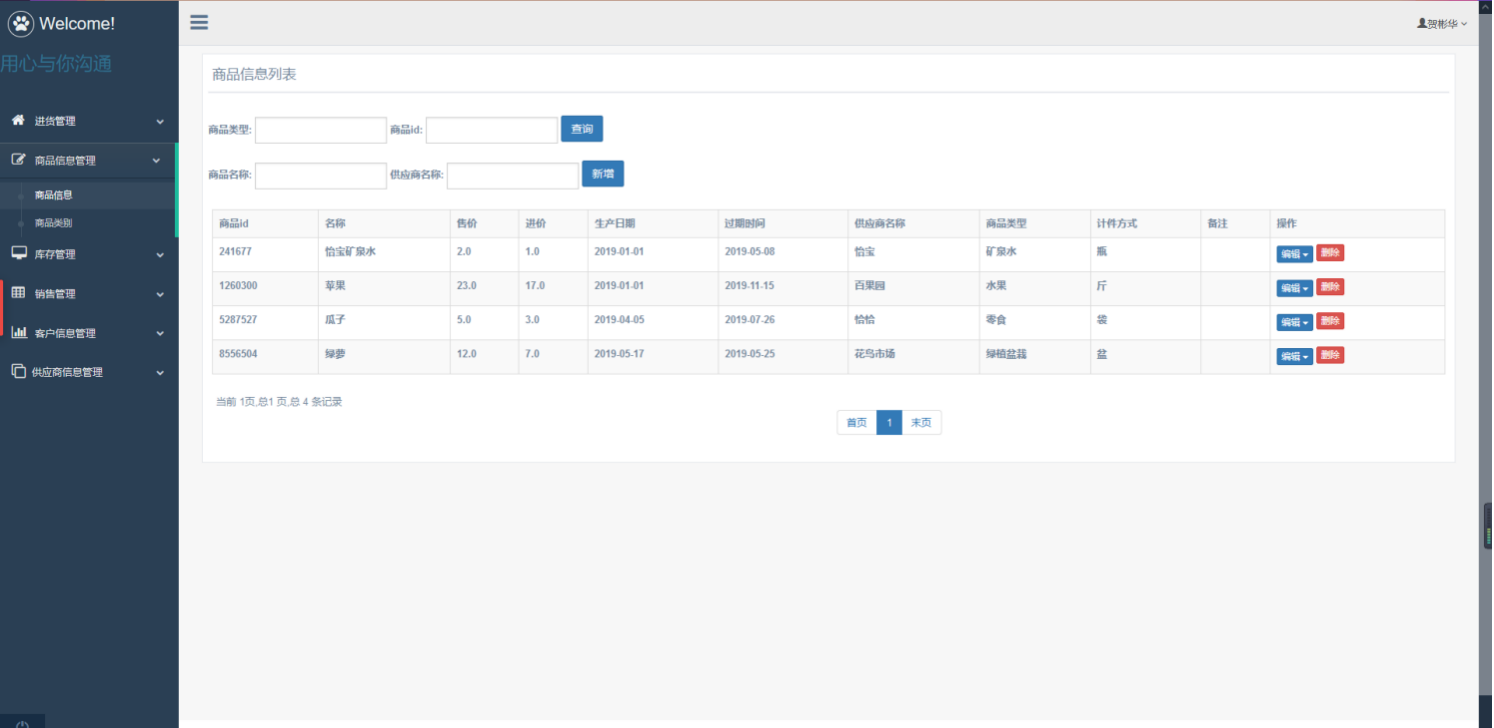Screen dimensions: 1494x728
Task: Click the user icon beside 贺彬华
Action: [1422, 22]
